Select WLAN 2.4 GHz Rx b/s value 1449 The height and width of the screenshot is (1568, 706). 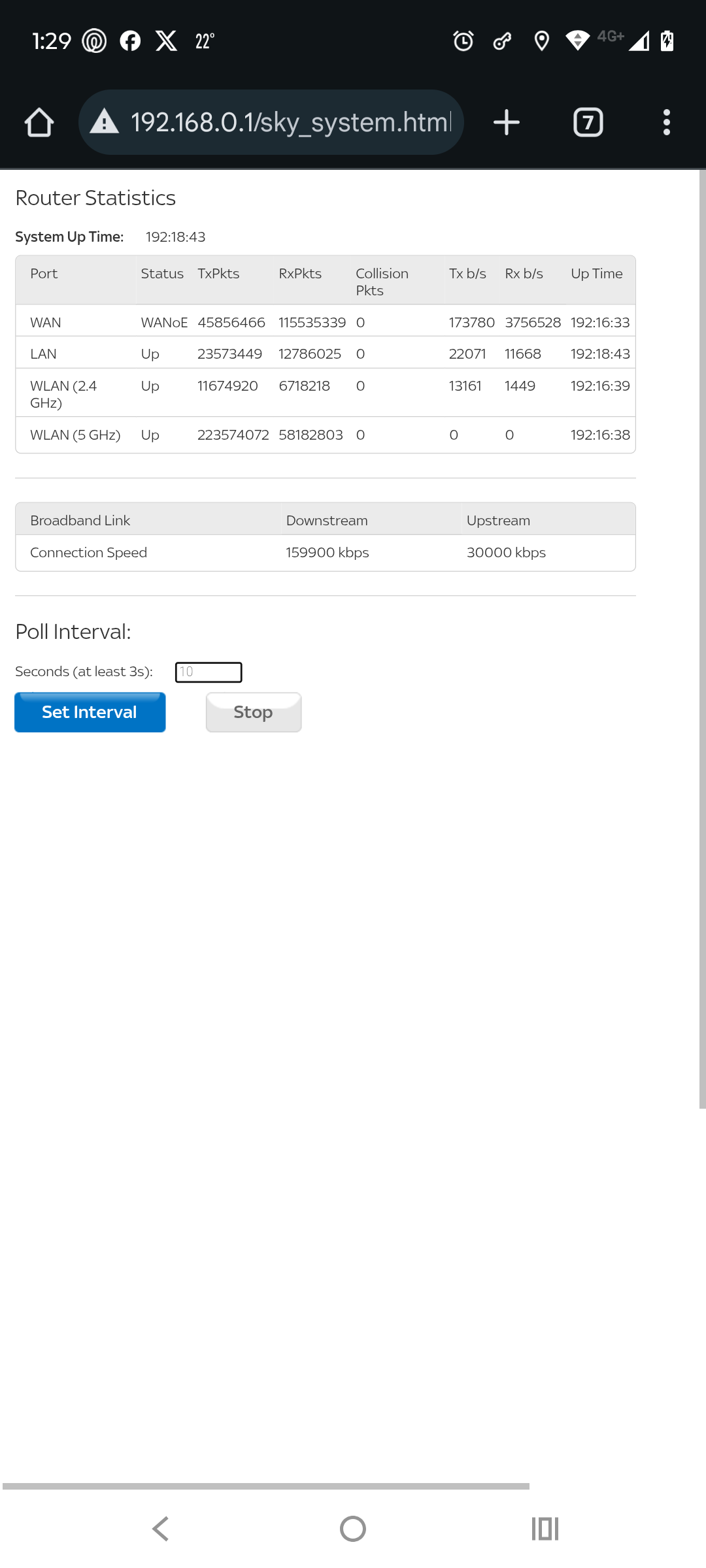click(x=520, y=386)
